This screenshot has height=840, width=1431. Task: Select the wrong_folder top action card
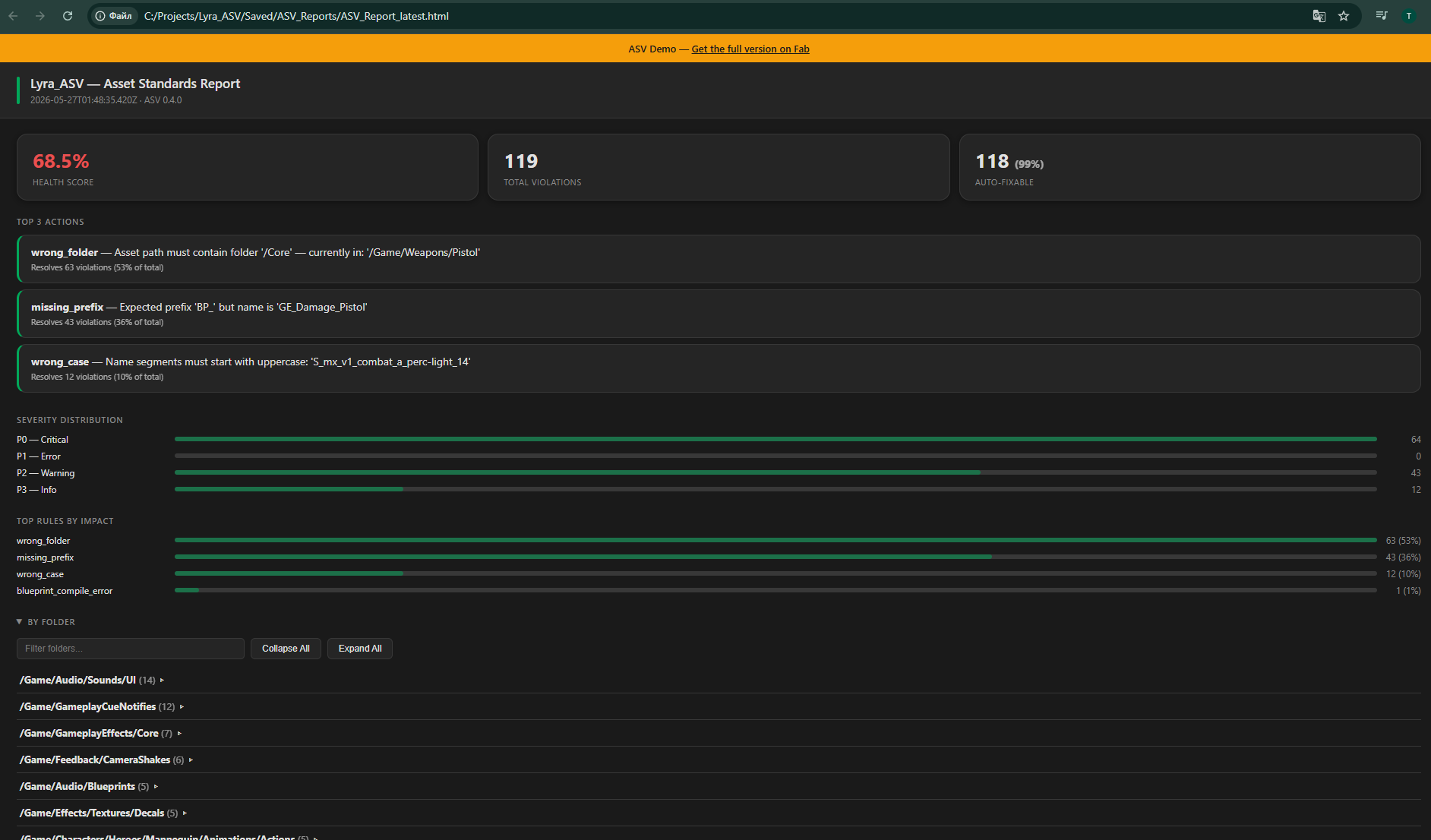(719, 259)
